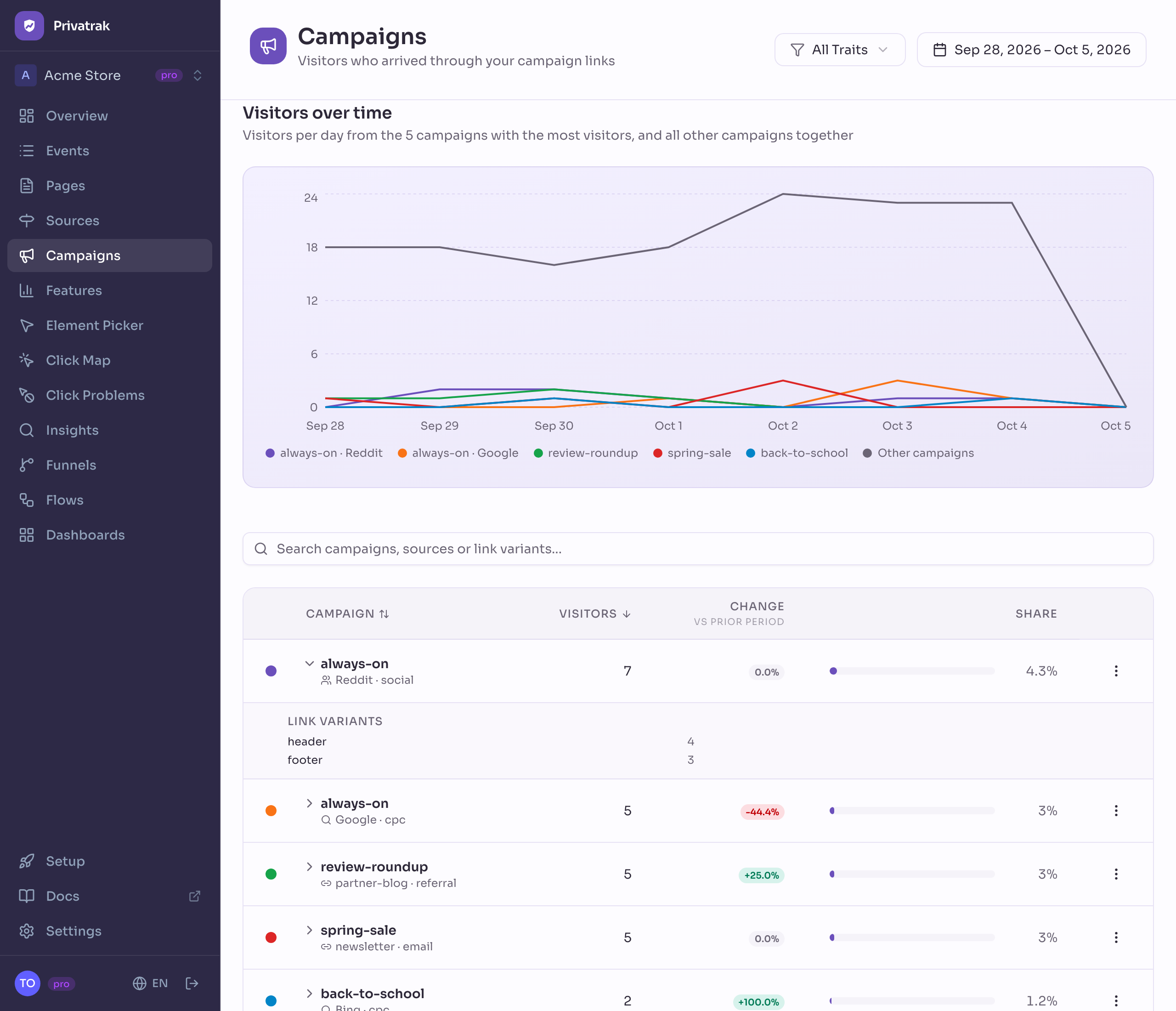Toggle the Other campaigns legend series

coord(918,453)
